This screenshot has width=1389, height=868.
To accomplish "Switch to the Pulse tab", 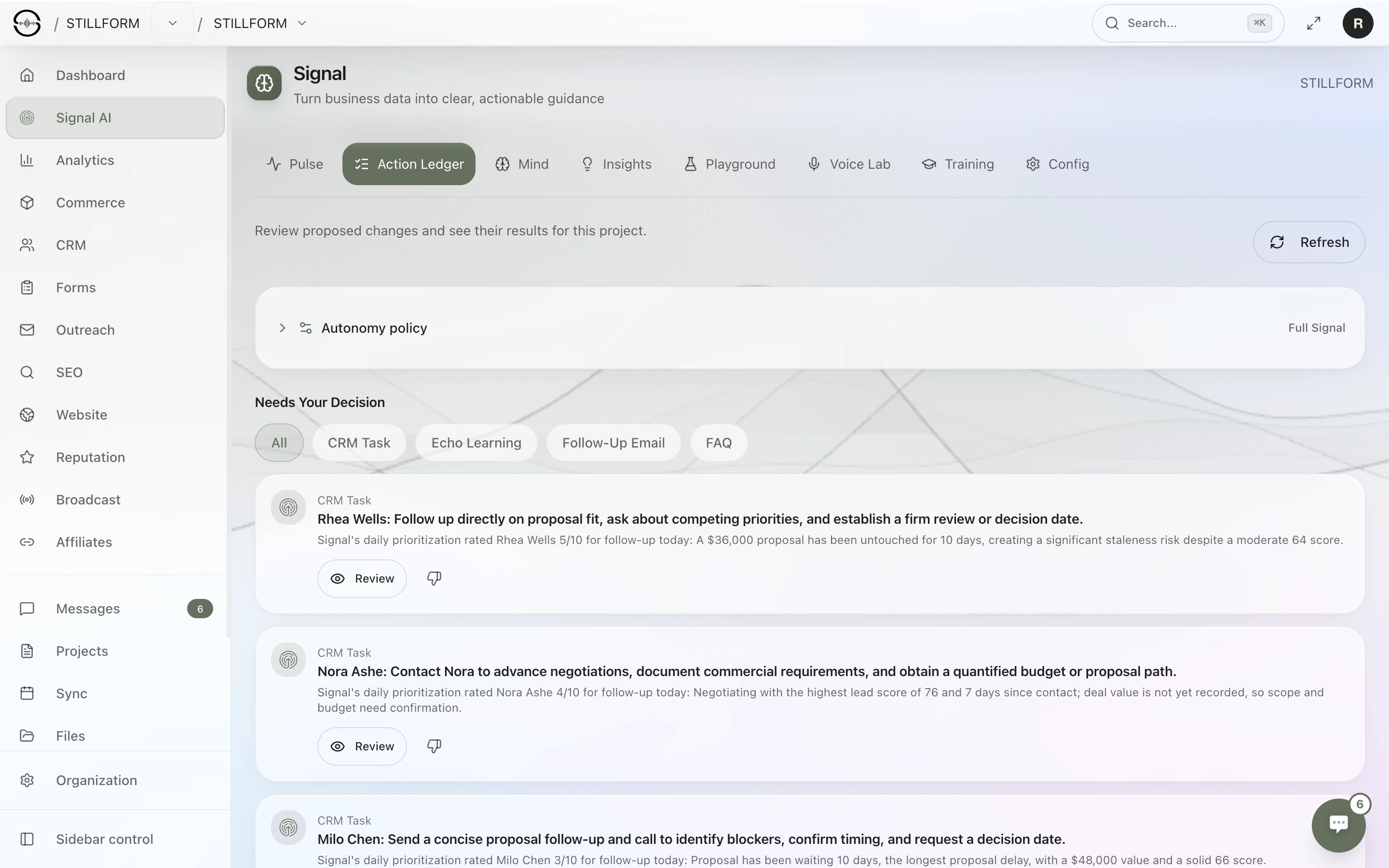I will (x=295, y=164).
